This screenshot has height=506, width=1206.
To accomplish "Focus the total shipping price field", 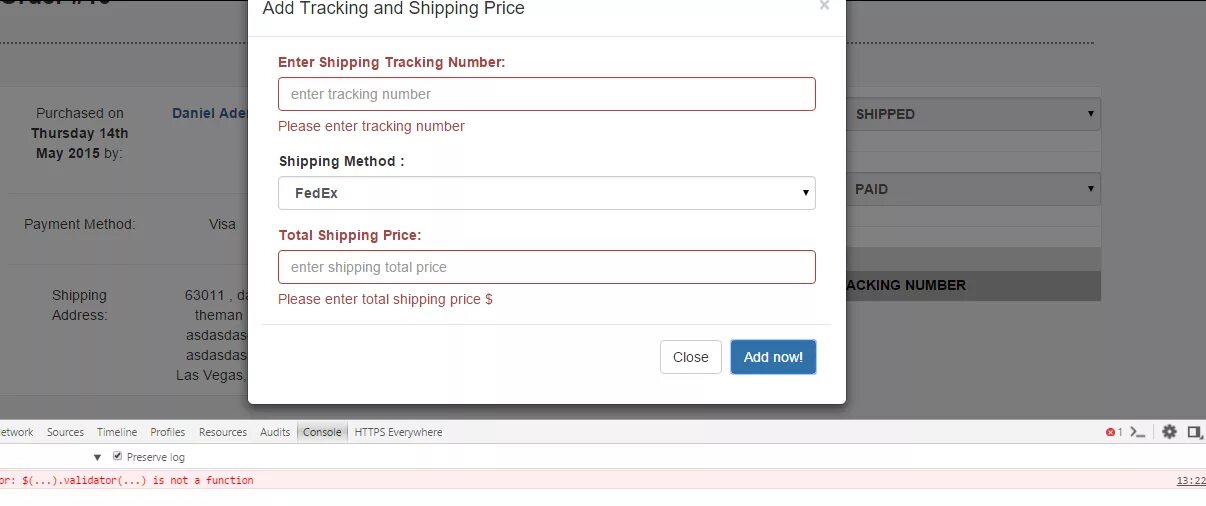I will click(x=546, y=267).
